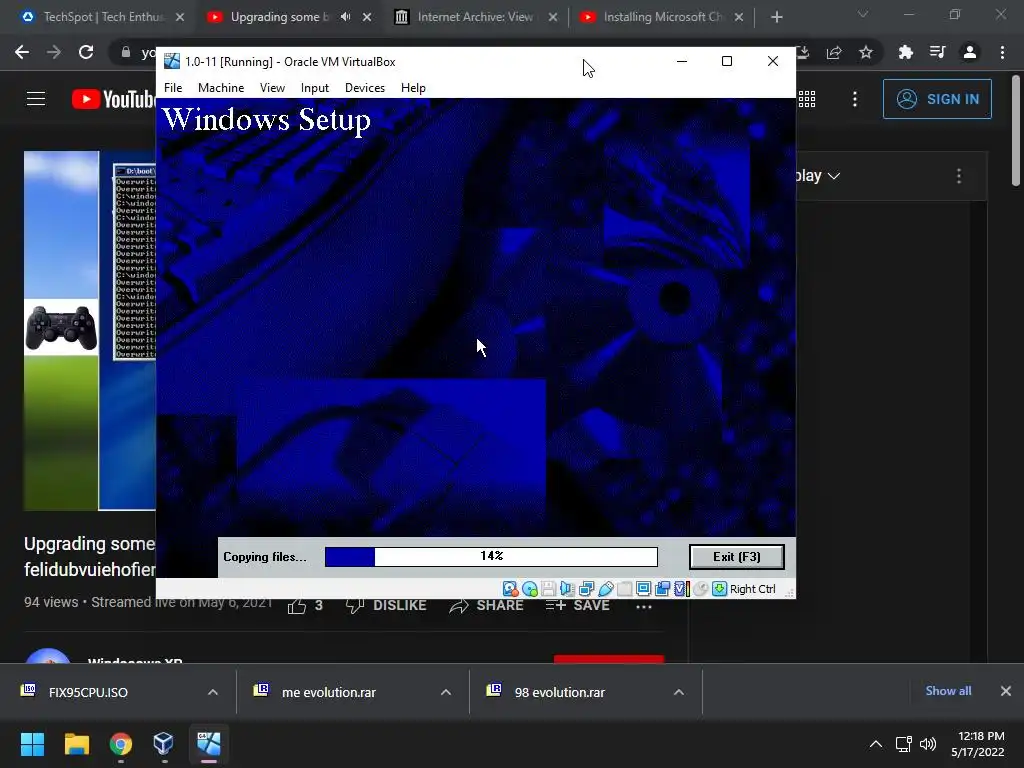Click the VirtualBox audio status icon
Viewport: 1024px width, 768px height.
click(568, 589)
